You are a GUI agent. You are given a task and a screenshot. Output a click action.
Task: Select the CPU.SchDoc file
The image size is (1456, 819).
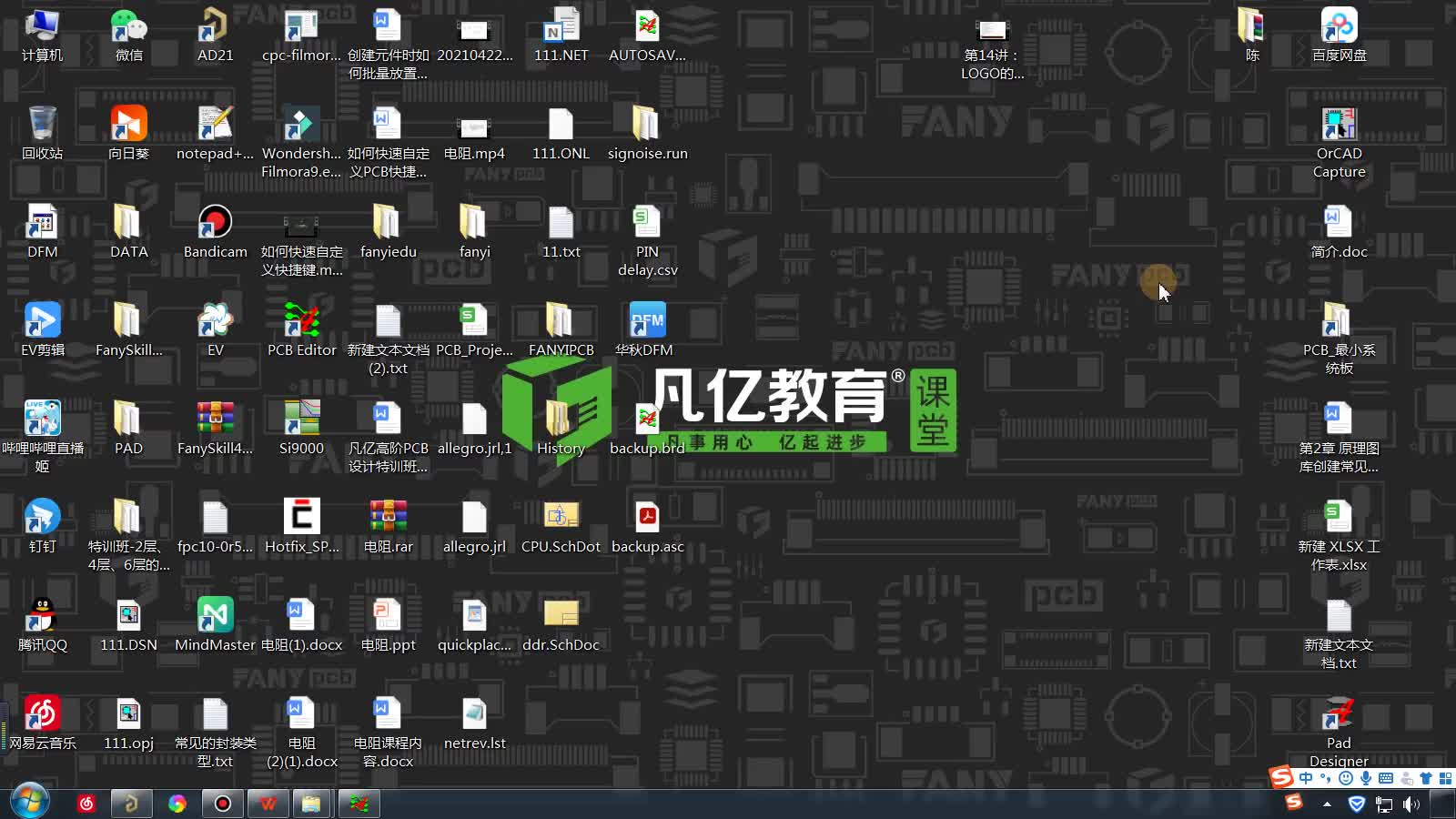[x=561, y=526]
